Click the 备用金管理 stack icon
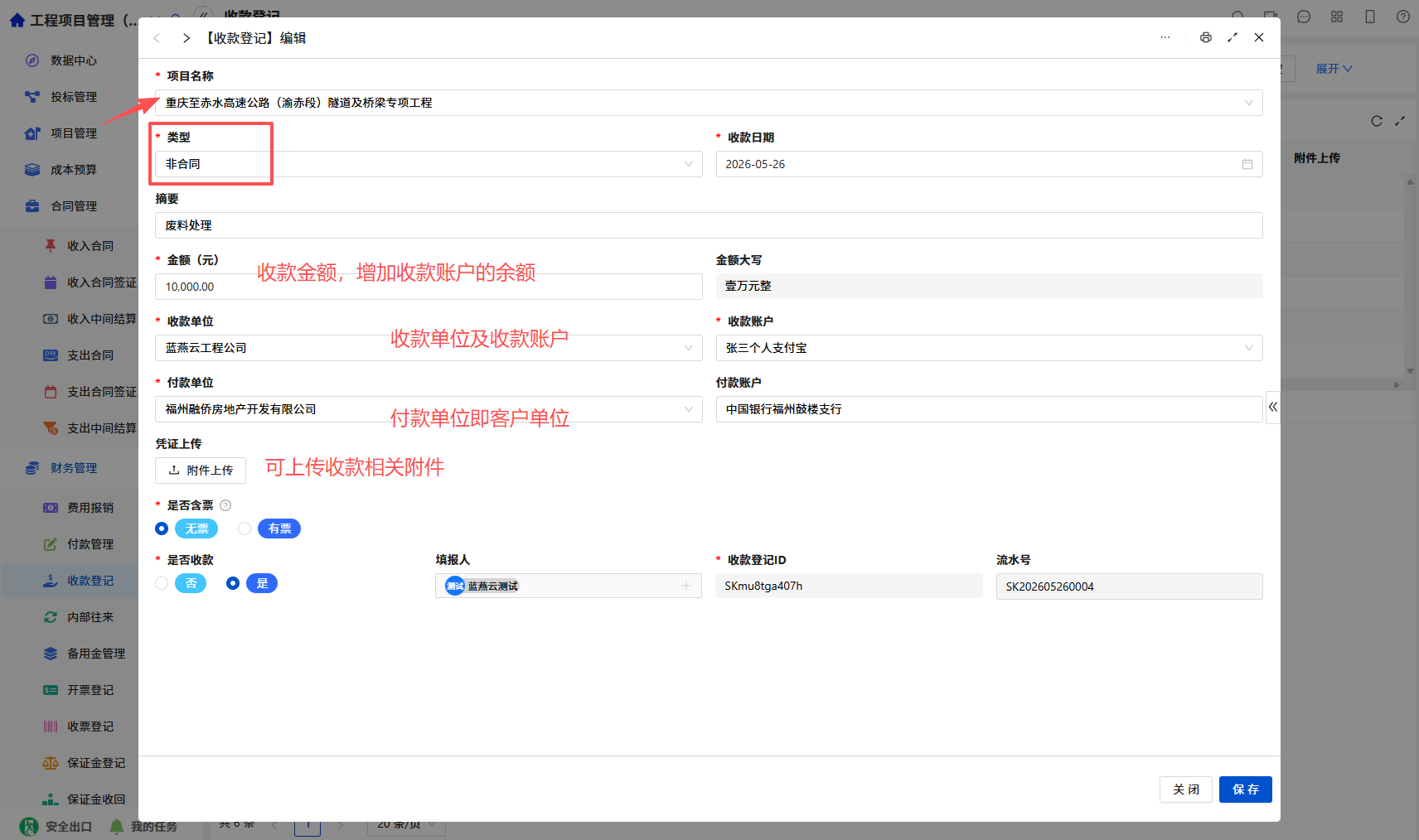Image resolution: width=1419 pixels, height=840 pixels. coord(51,654)
